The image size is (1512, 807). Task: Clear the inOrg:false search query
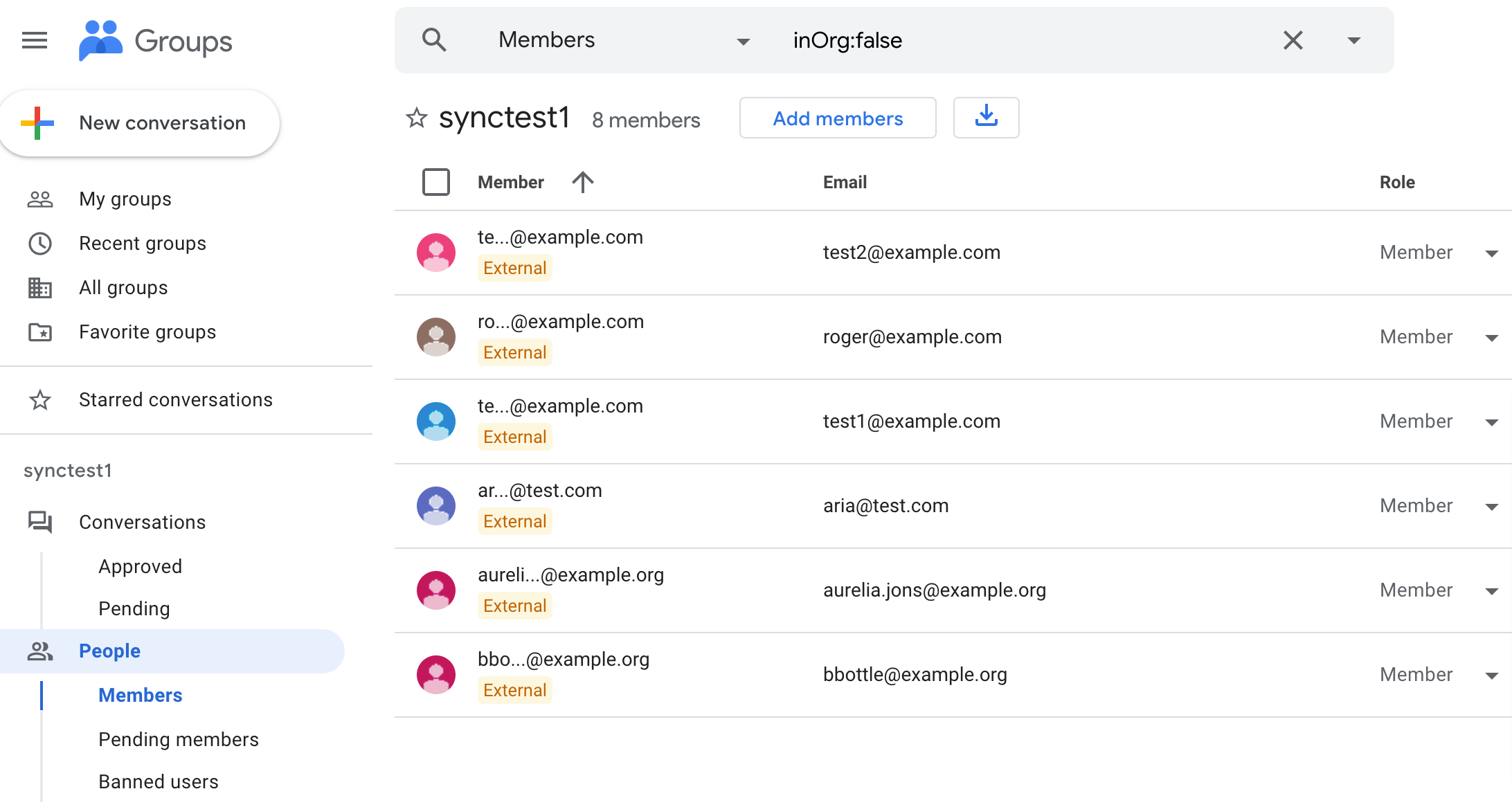[1293, 40]
